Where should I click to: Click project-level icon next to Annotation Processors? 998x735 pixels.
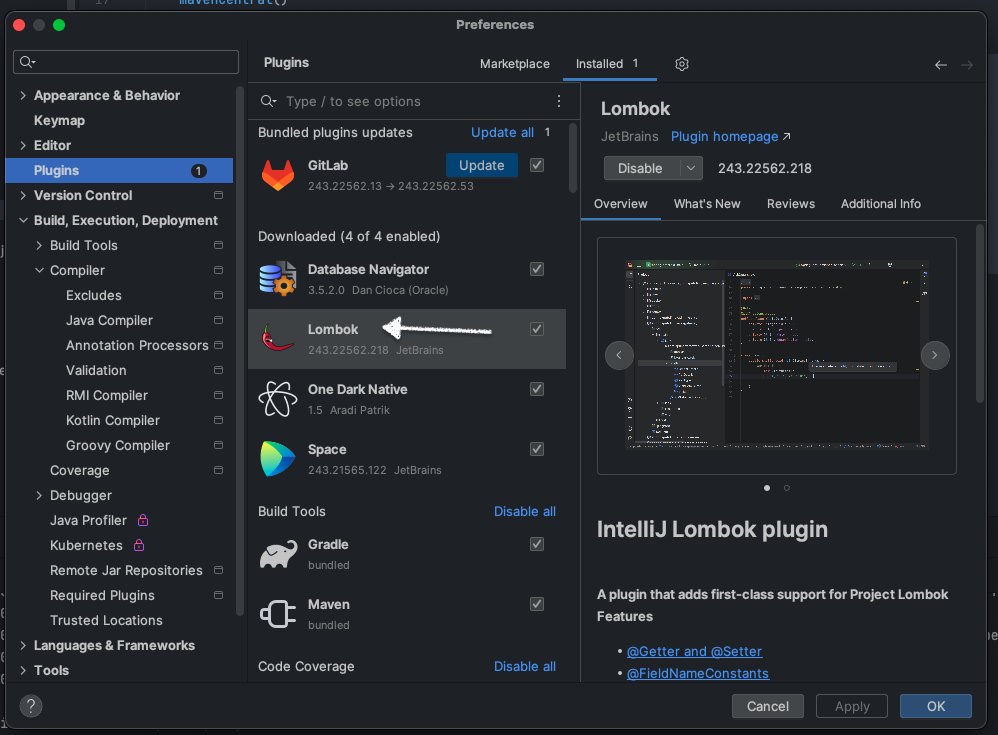coord(218,345)
